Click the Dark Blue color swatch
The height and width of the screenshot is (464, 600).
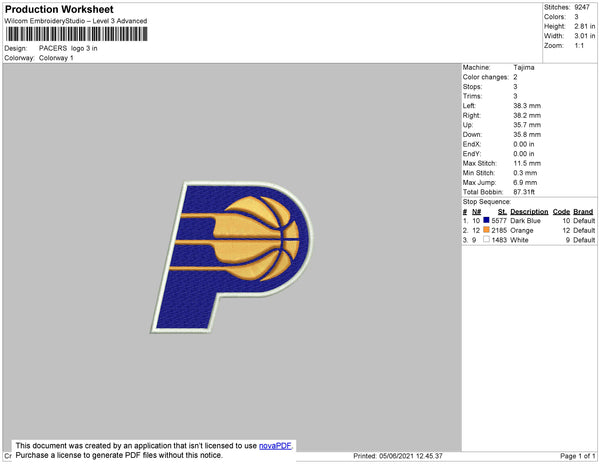click(486, 220)
